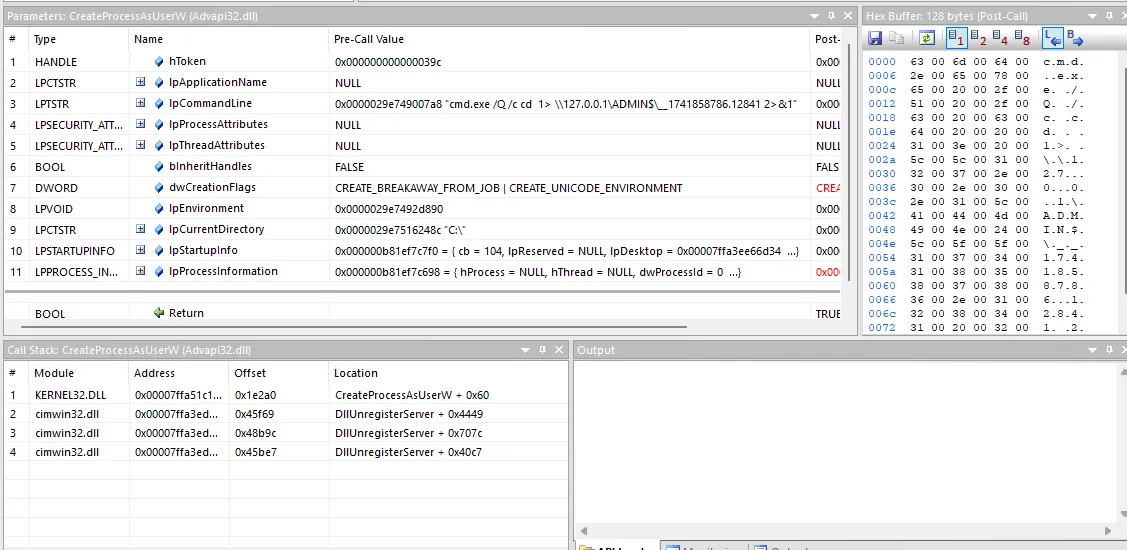The image size is (1127, 550).
Task: Expand the lpCommandLine parameter
Action: [141, 104]
